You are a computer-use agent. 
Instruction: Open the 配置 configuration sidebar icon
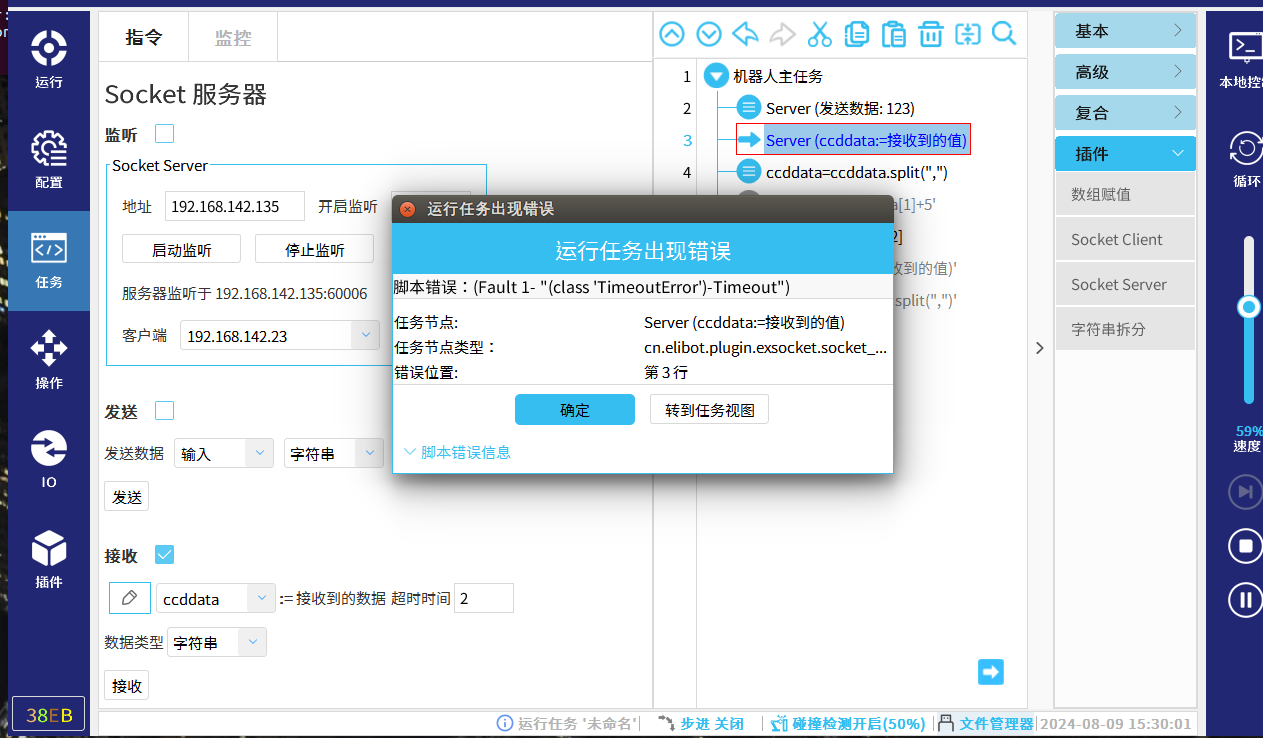click(x=49, y=160)
